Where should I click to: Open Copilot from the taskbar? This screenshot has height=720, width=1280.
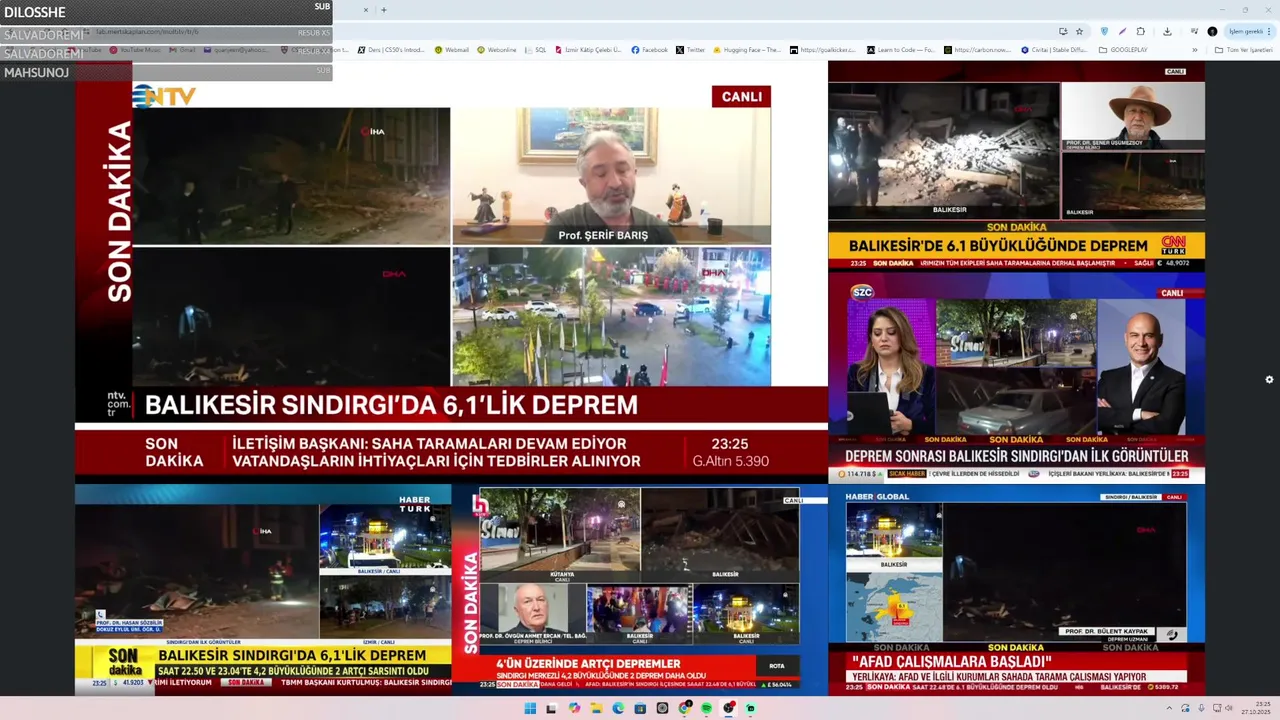(x=574, y=708)
